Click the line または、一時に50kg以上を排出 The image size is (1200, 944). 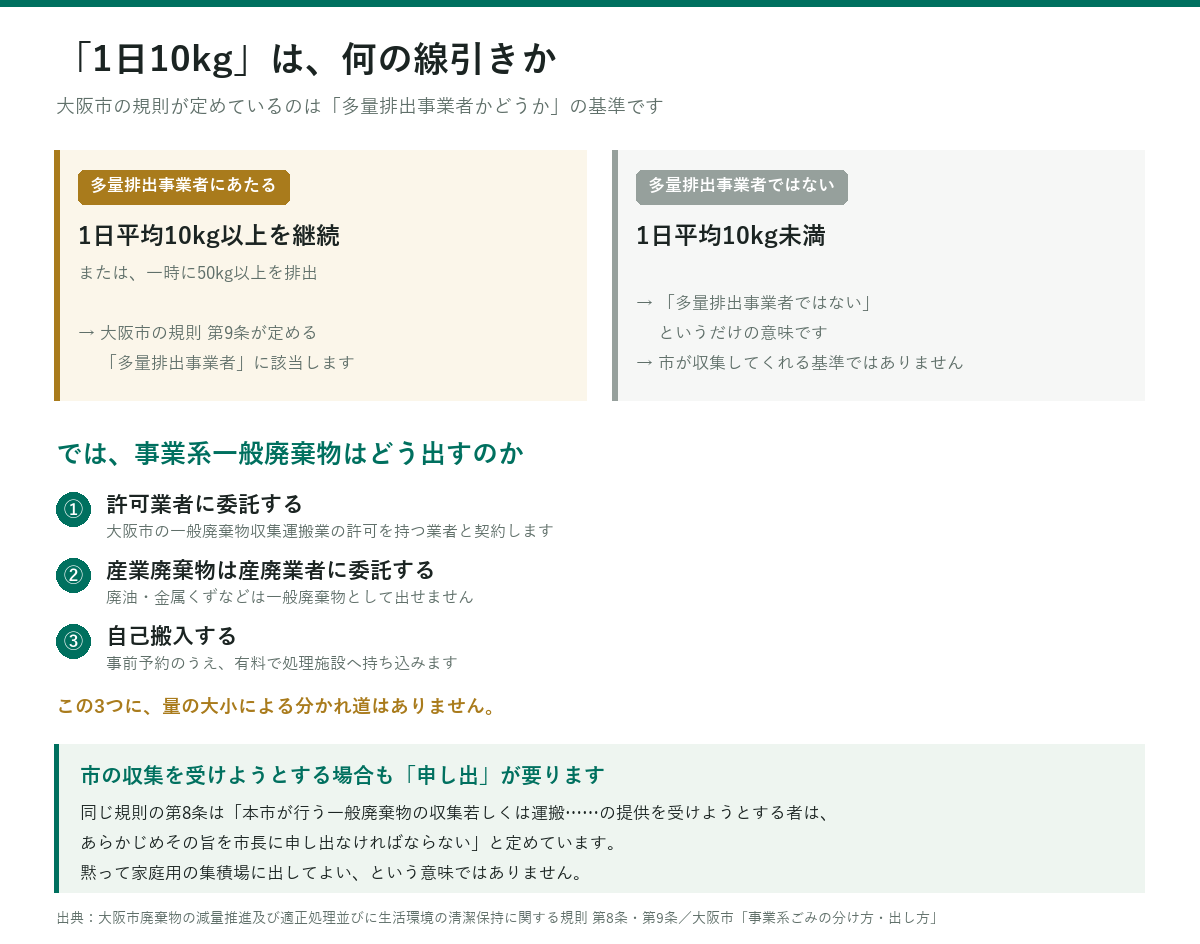point(198,273)
